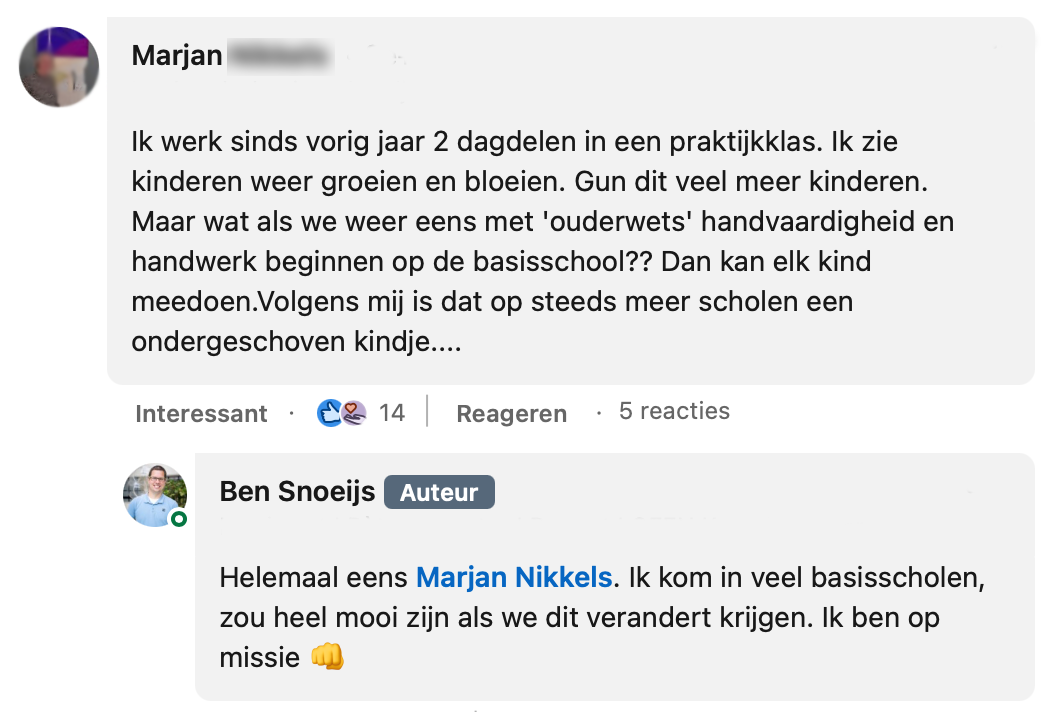The height and width of the screenshot is (712, 1052).
Task: Open the blue Marjan Nikkels mention
Action: pyautogui.click(x=513, y=578)
